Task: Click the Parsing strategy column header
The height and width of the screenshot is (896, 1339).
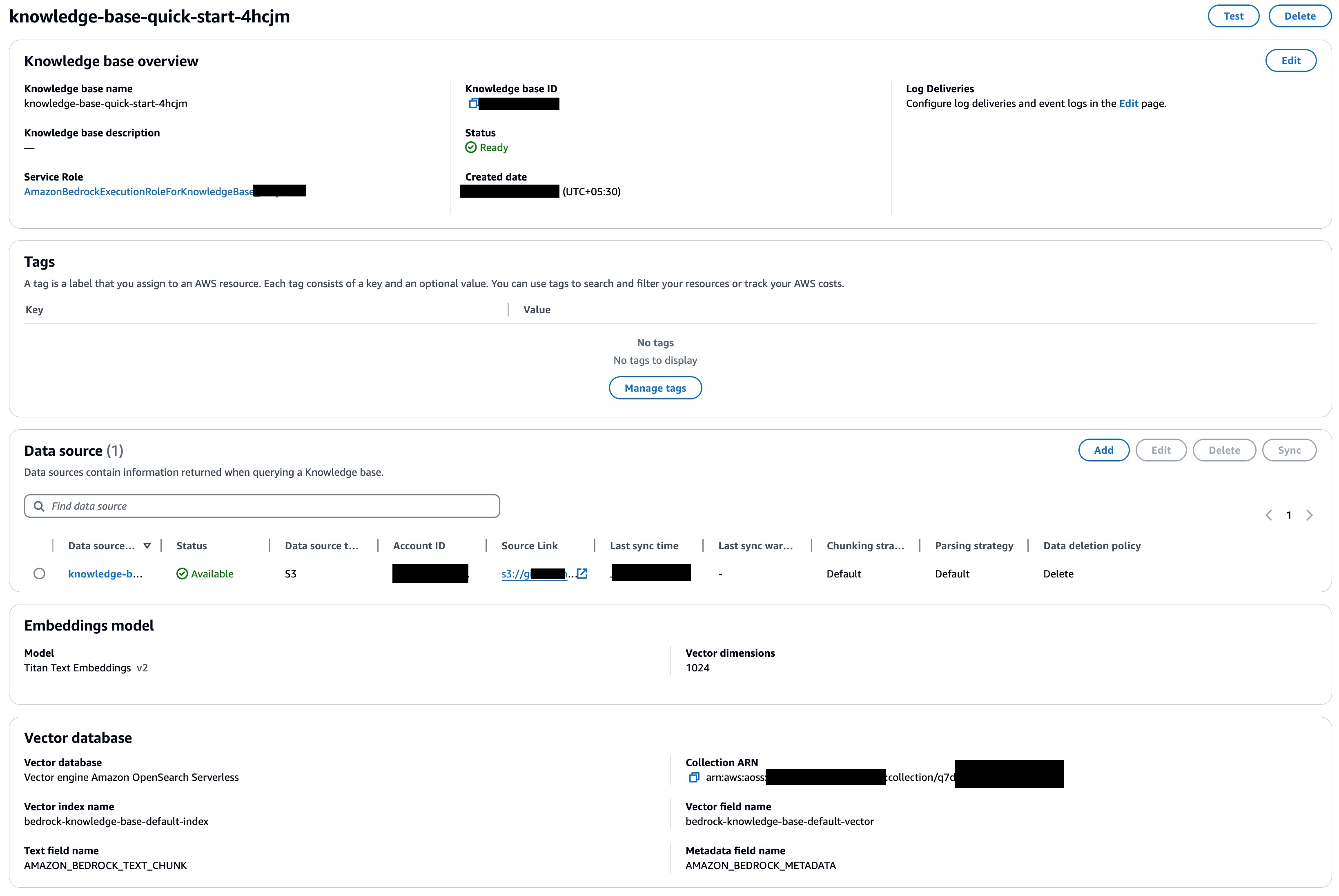Action: click(974, 546)
